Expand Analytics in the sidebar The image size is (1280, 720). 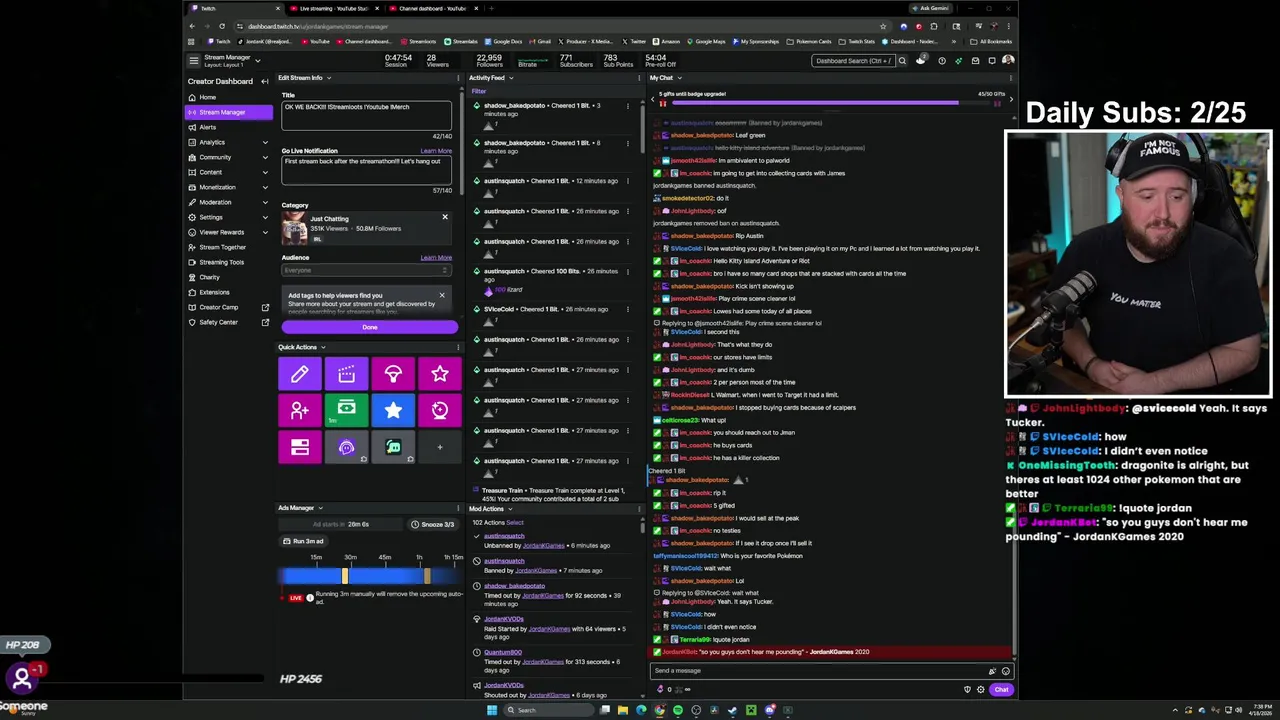(265, 142)
